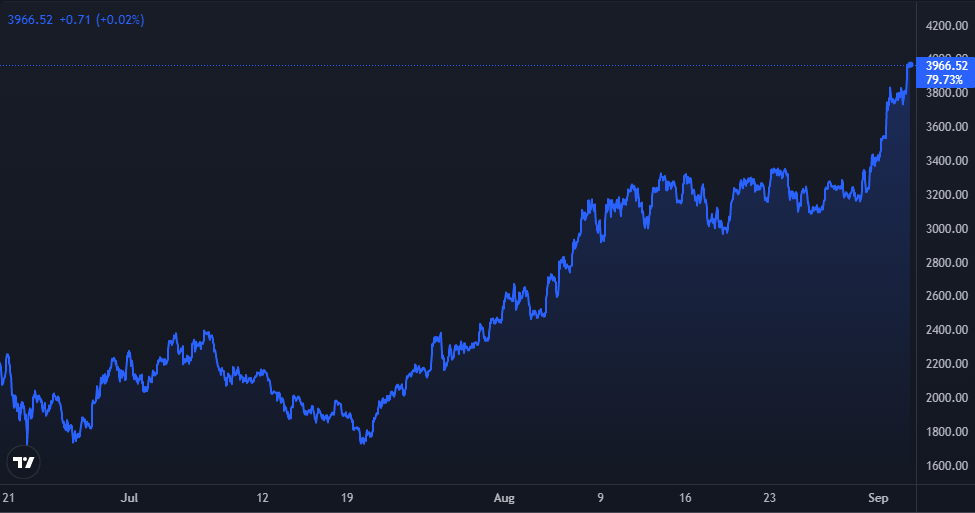Screen dimensions: 975x513
Task: Click the 21 date marker at far left
Action: 9,496
